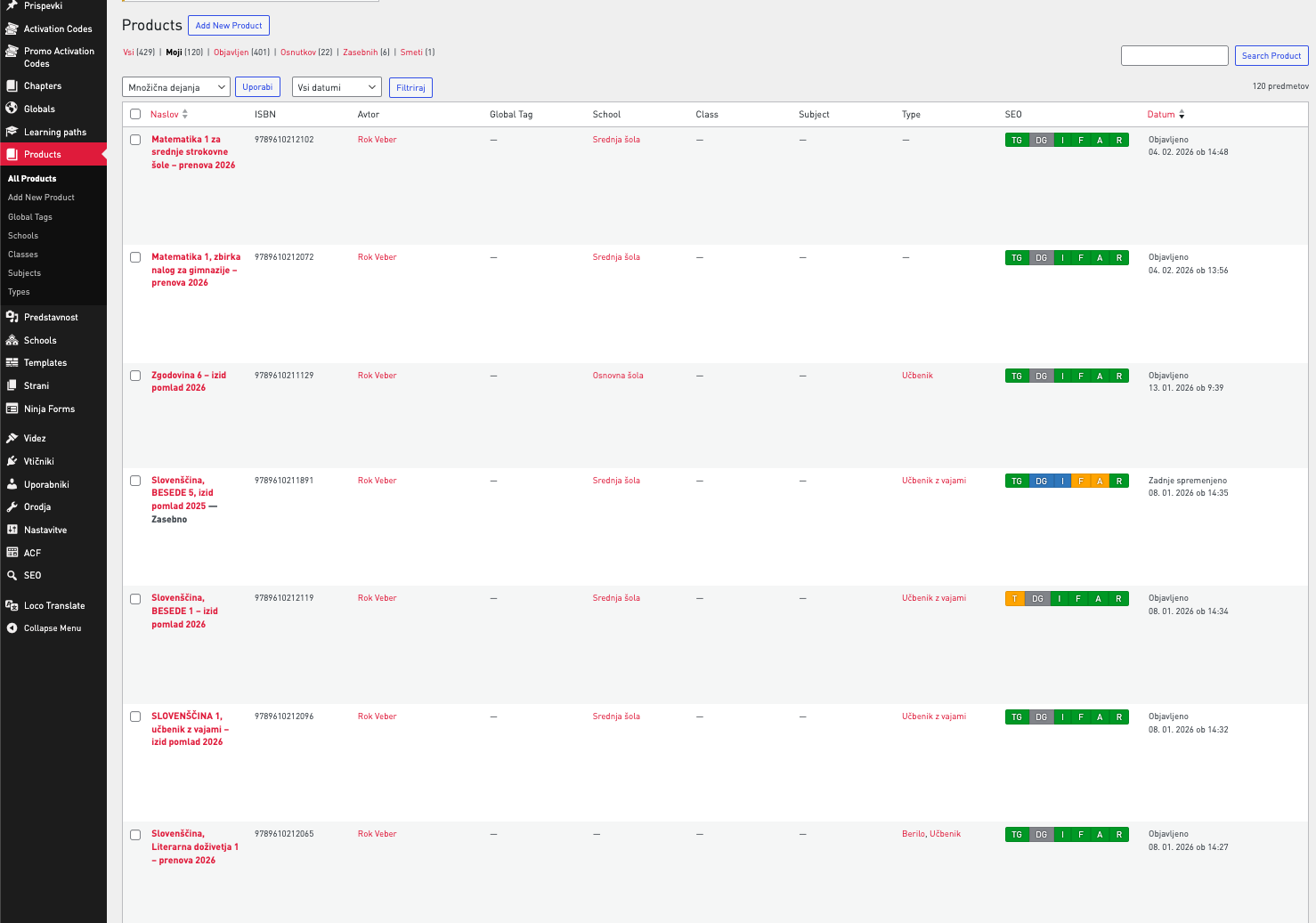Image resolution: width=1316 pixels, height=923 pixels.
Task: Click the Activation Codes ticket icon
Action: pyautogui.click(x=12, y=28)
